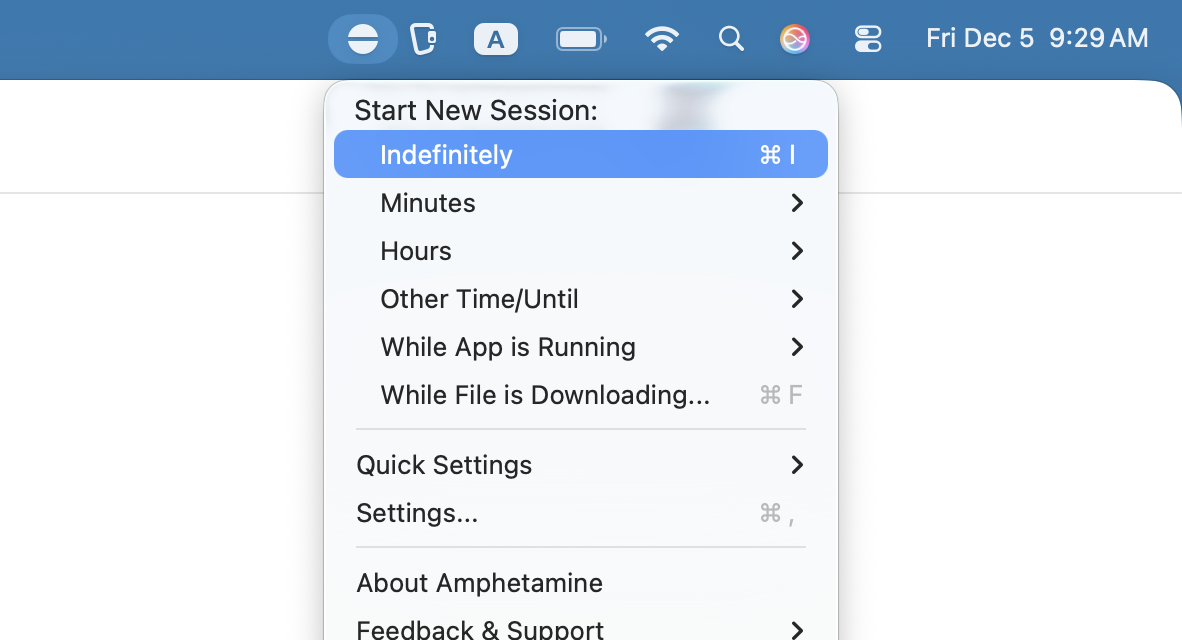1182x640 pixels.
Task: Click the mug icon in menu bar
Action: click(424, 39)
